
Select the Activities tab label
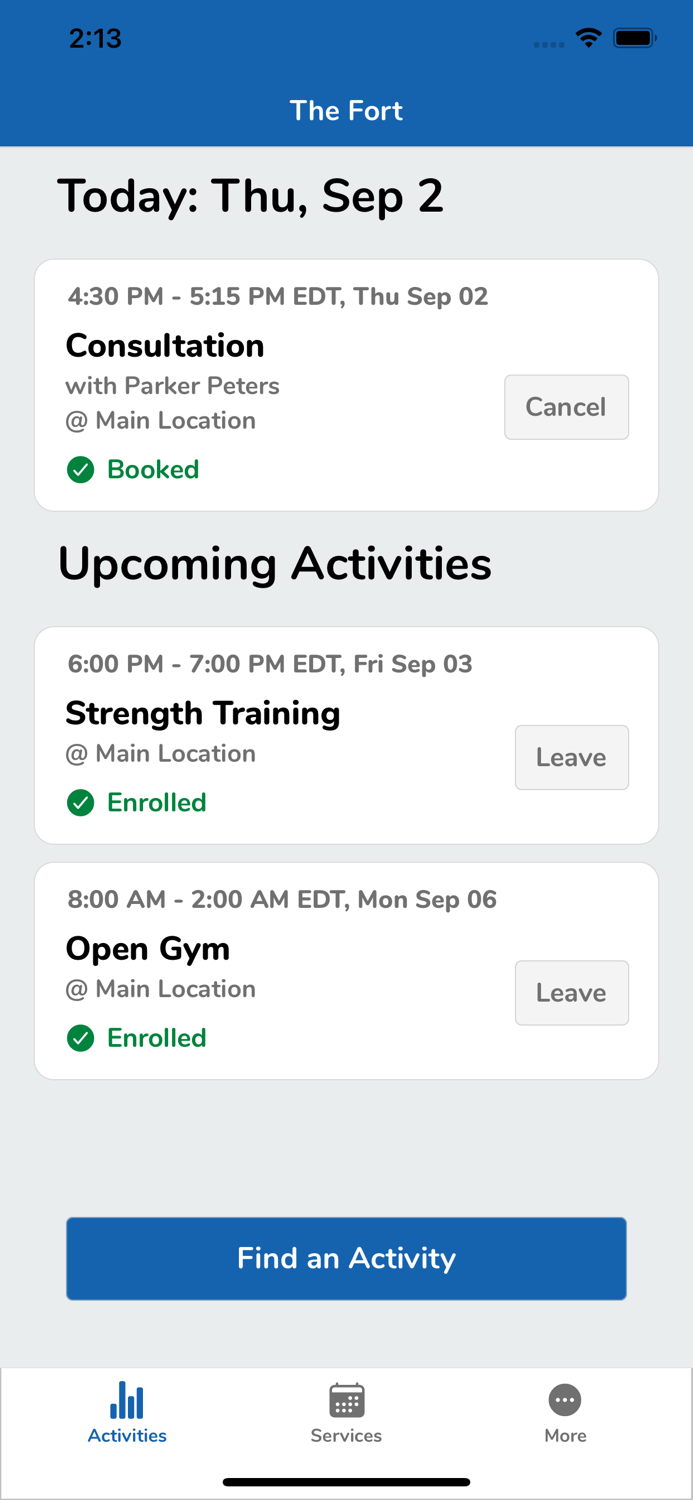(126, 1435)
